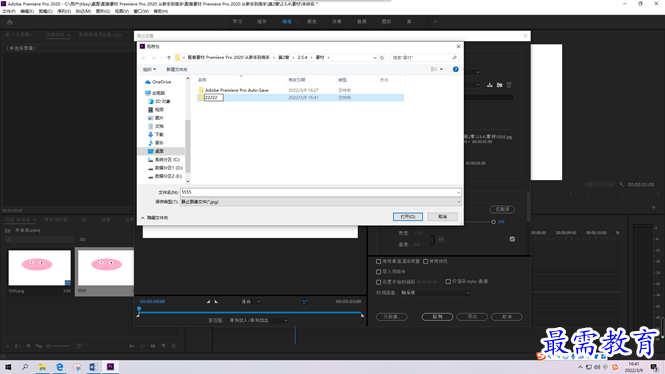This screenshot has width=665, height=374.
Task: Toggle Use Maximum Render Quality checkbox
Action: pos(378,262)
